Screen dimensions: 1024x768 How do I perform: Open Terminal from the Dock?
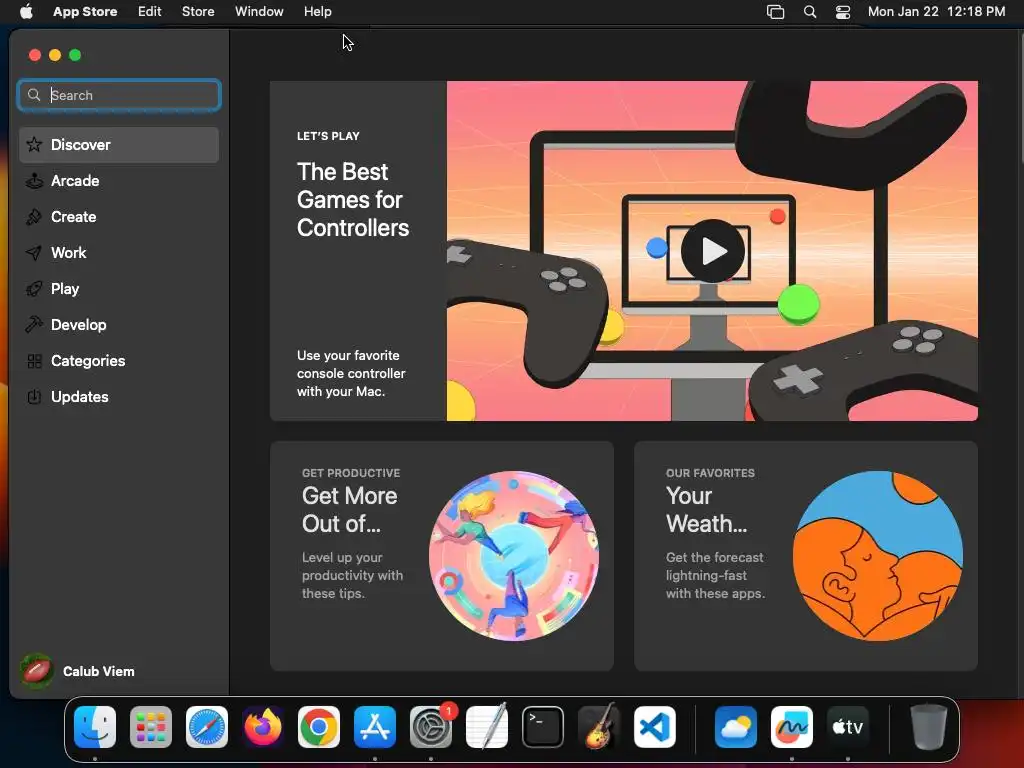click(x=543, y=727)
